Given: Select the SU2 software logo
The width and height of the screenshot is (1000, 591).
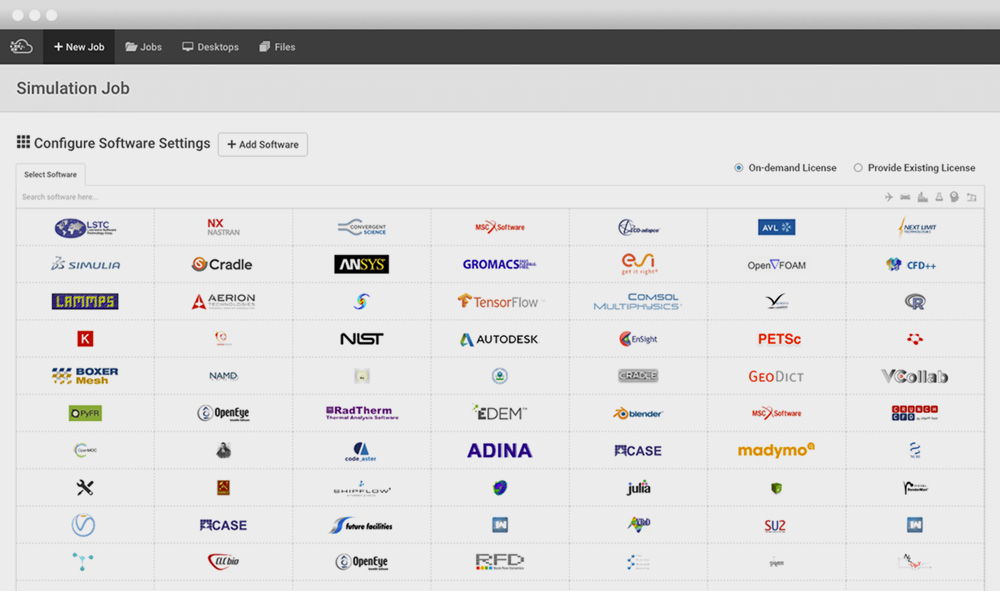Looking at the screenshot, I should pyautogui.click(x=775, y=525).
